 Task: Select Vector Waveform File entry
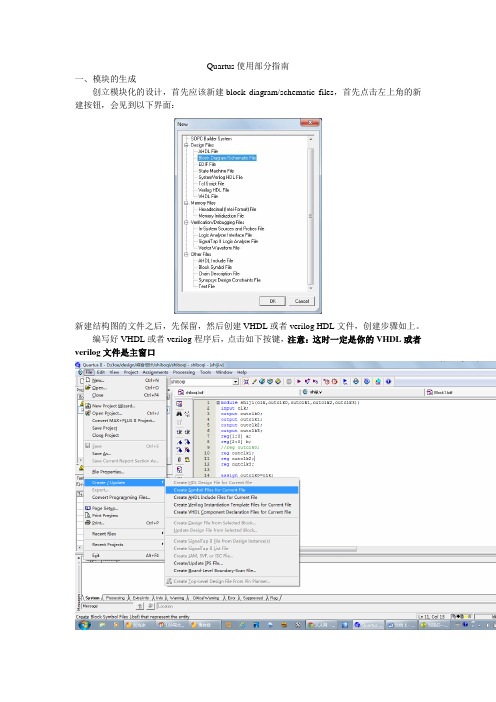[219, 248]
